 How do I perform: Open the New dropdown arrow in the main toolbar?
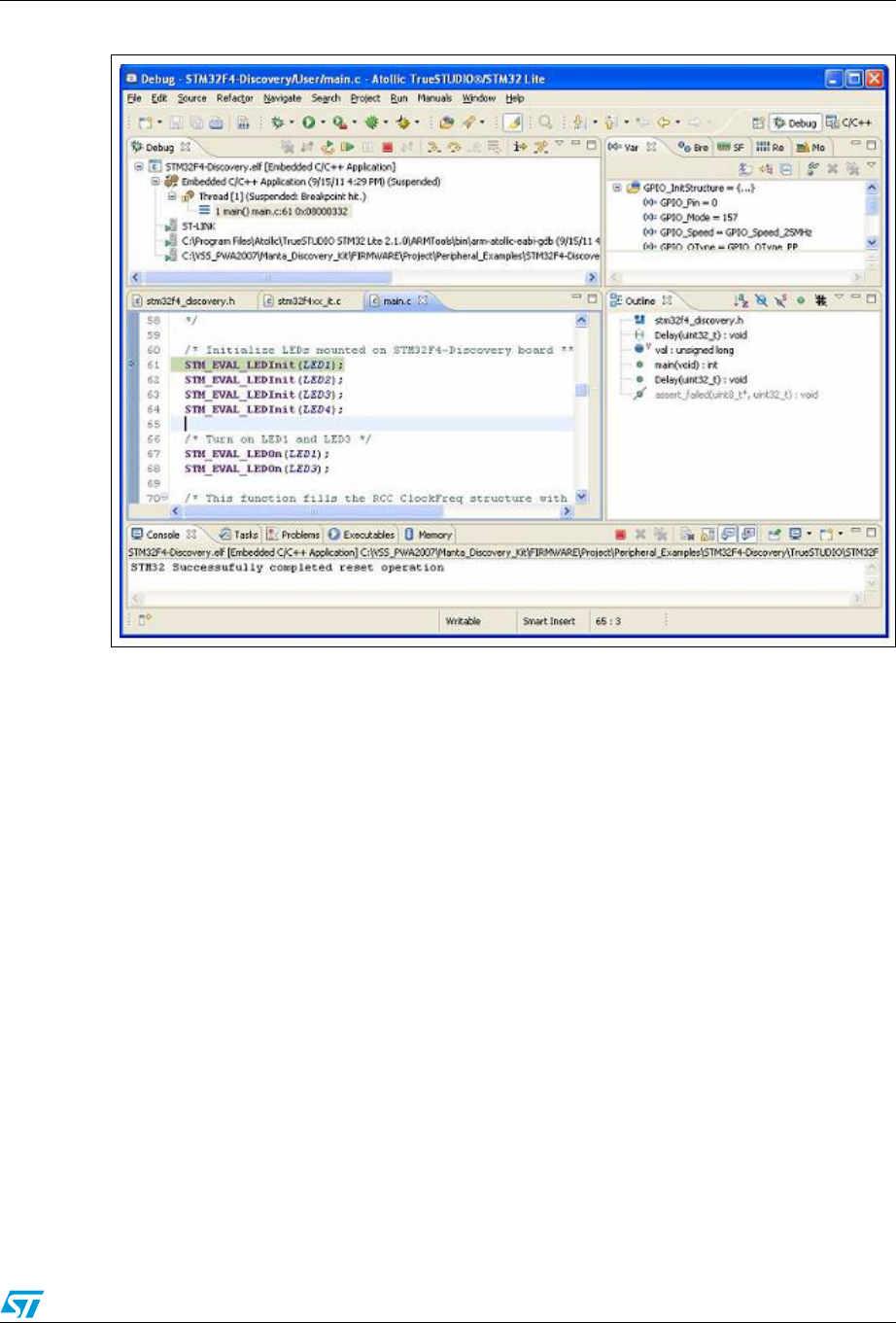pyautogui.click(x=159, y=122)
